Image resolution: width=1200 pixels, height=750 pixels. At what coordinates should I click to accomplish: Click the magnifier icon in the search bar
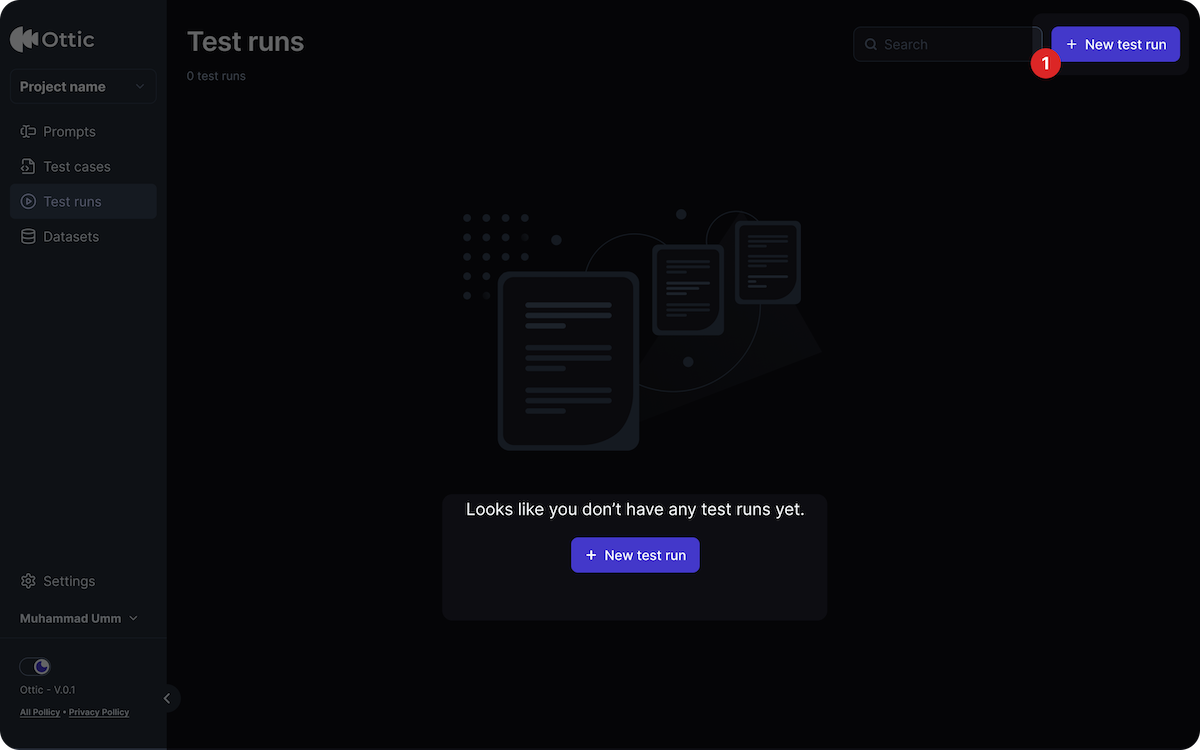[871, 44]
